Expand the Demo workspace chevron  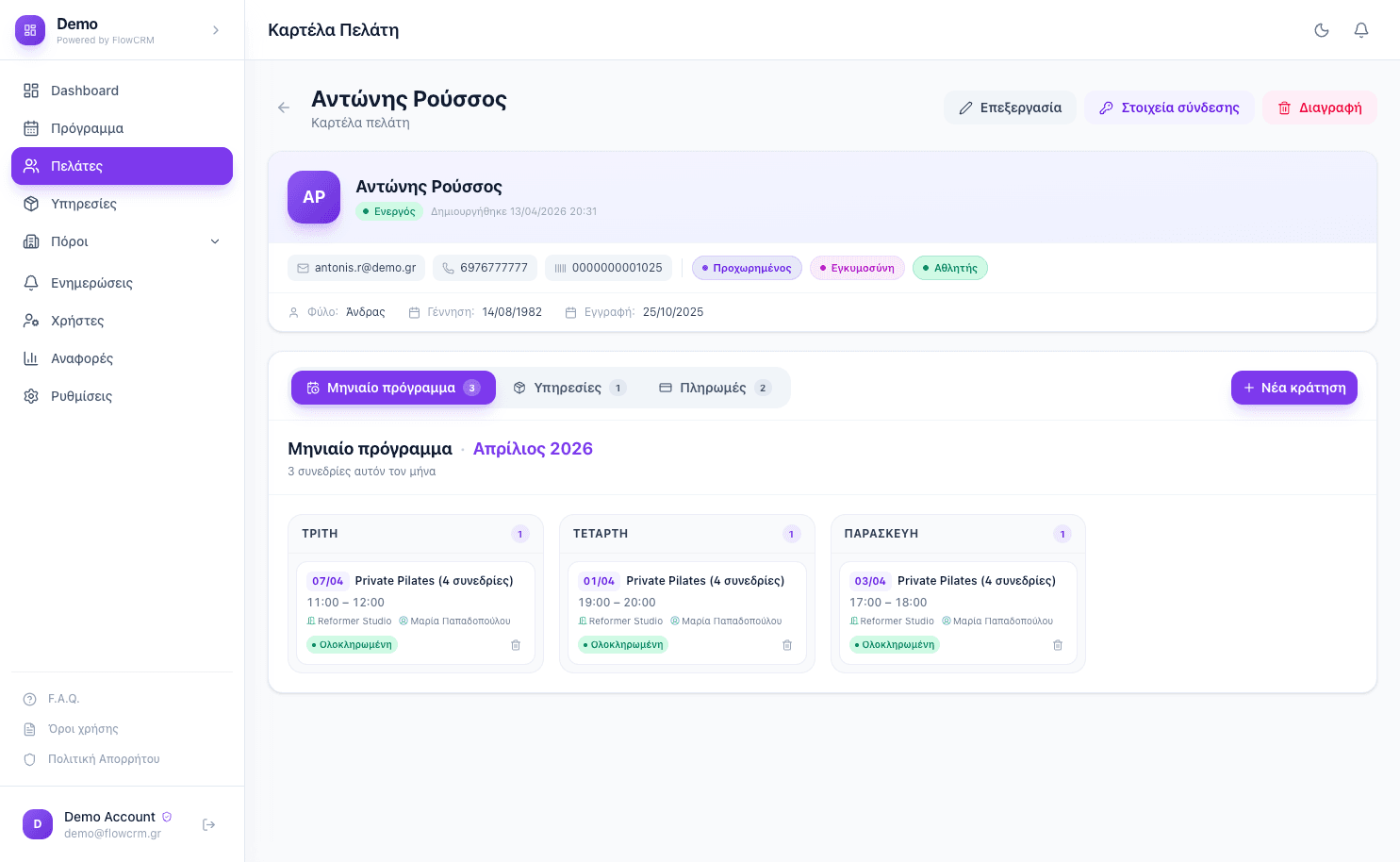click(216, 30)
